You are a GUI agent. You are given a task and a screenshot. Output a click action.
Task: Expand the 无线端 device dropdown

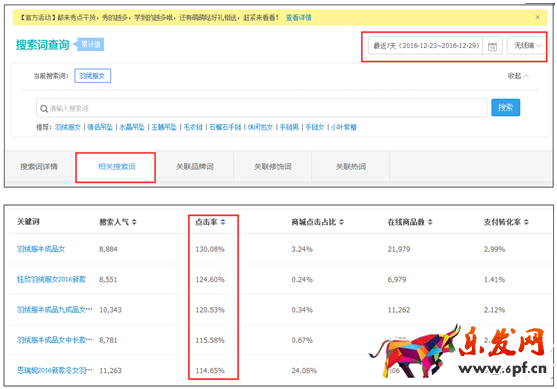(528, 45)
